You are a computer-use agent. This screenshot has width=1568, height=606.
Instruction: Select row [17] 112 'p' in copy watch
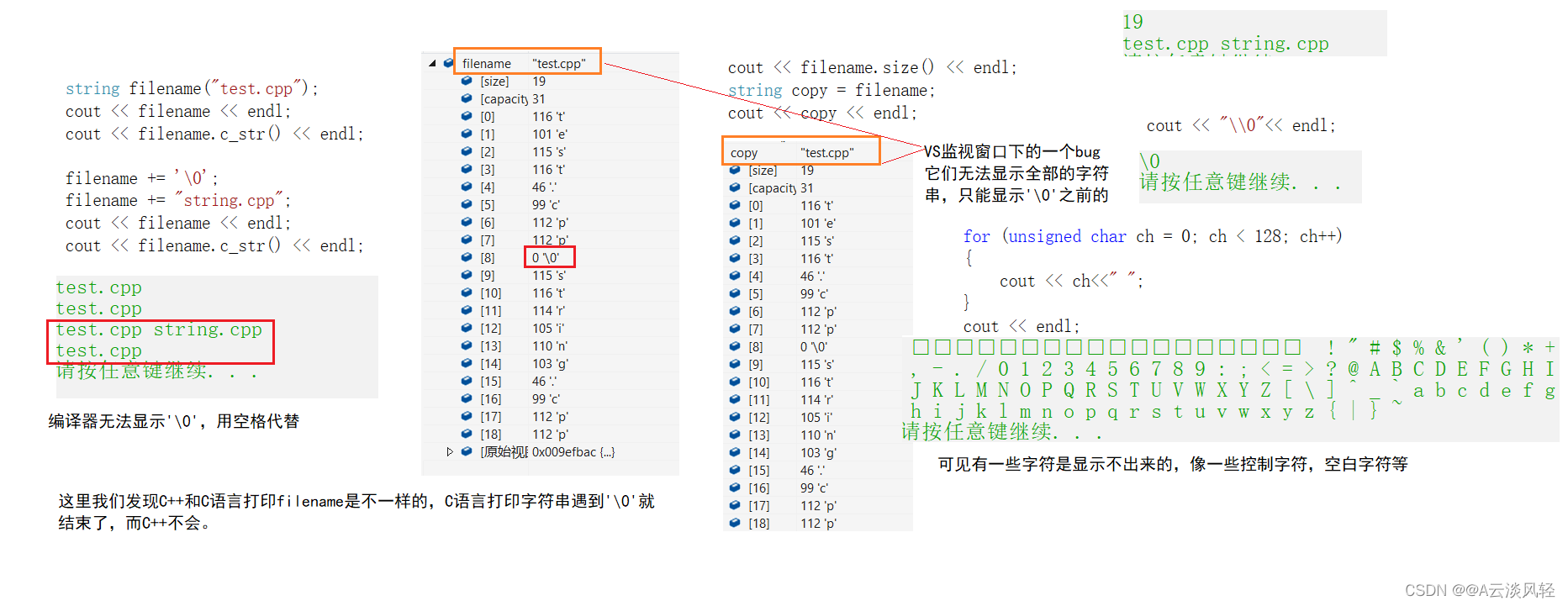820,506
